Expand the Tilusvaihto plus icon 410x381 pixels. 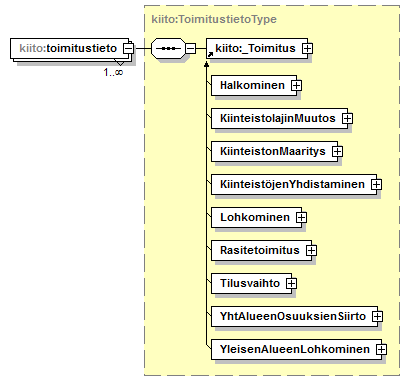click(x=291, y=283)
